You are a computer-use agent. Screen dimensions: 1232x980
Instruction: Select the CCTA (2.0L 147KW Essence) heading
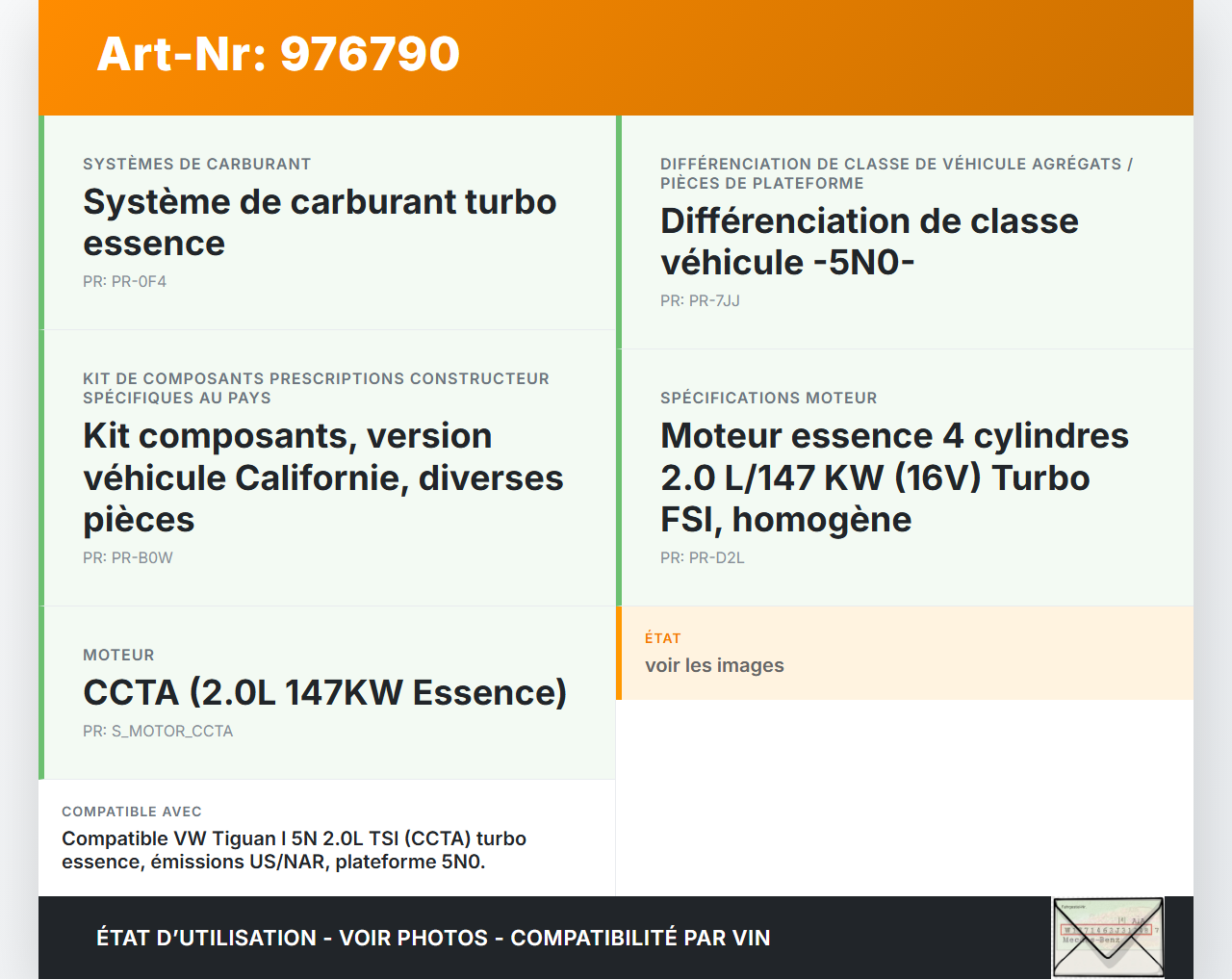(x=324, y=692)
